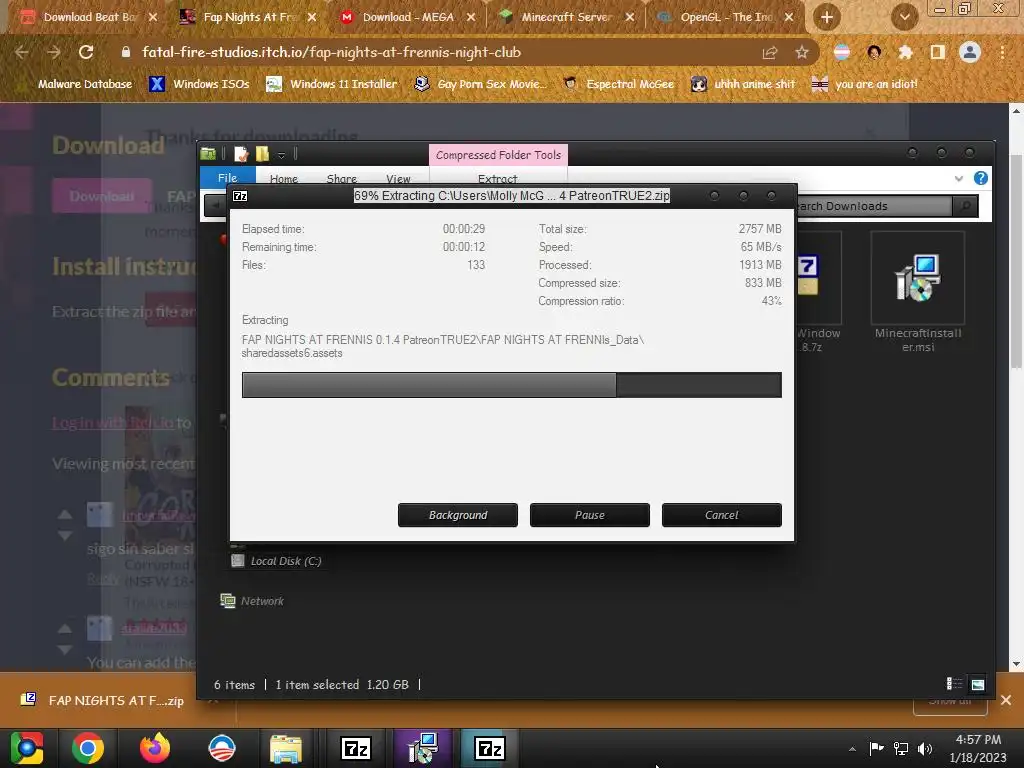Open network icon in system tray
The width and height of the screenshot is (1024, 768).
coord(901,749)
